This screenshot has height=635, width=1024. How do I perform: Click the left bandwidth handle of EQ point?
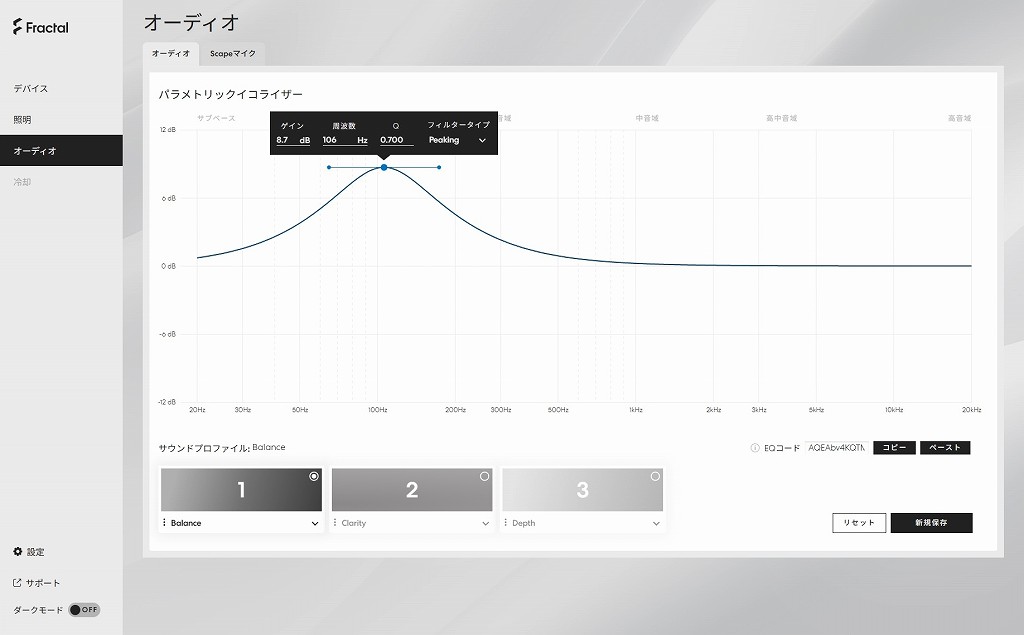pyautogui.click(x=328, y=167)
